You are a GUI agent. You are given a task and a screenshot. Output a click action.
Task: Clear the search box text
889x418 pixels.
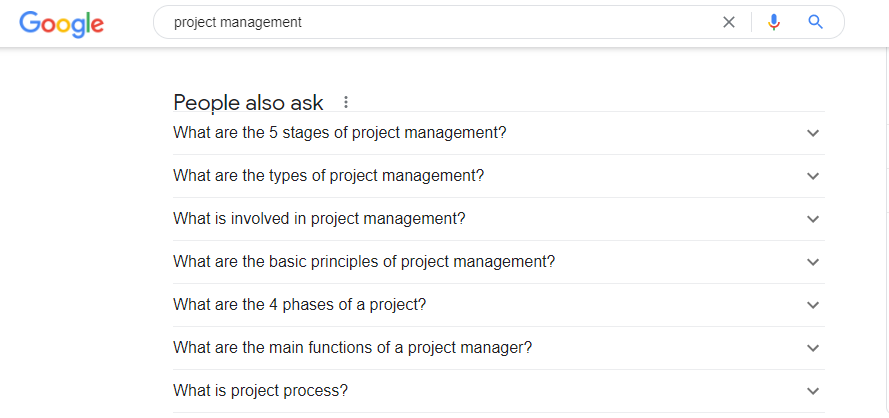pyautogui.click(x=729, y=22)
